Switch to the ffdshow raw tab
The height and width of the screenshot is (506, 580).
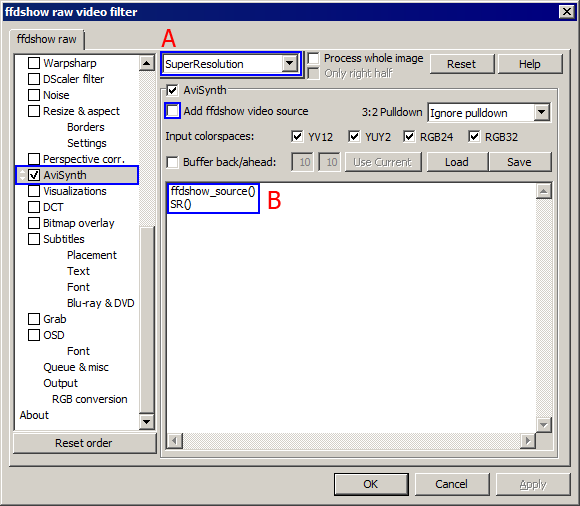(x=47, y=39)
